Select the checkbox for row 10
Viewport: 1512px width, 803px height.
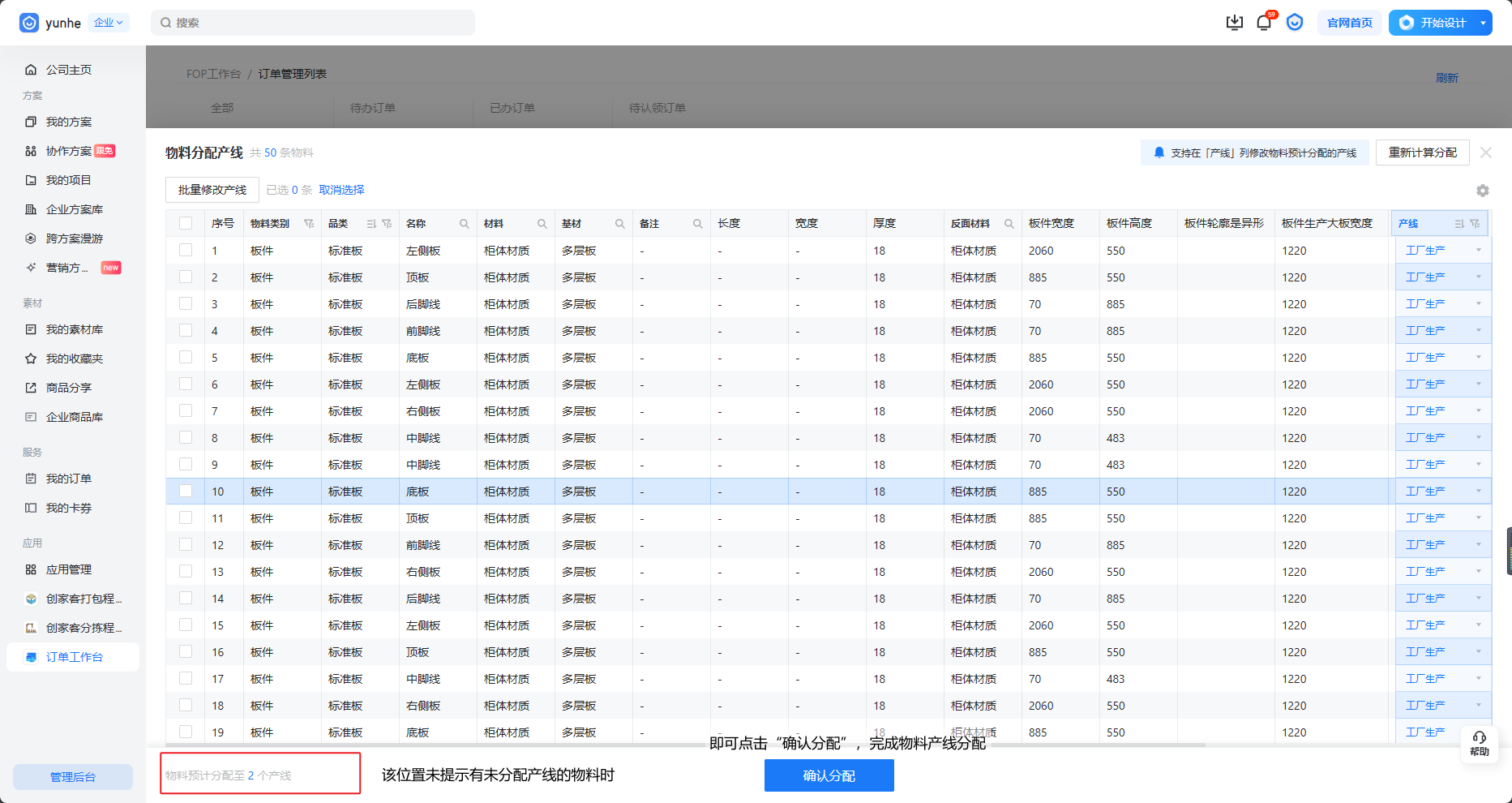pos(186,492)
